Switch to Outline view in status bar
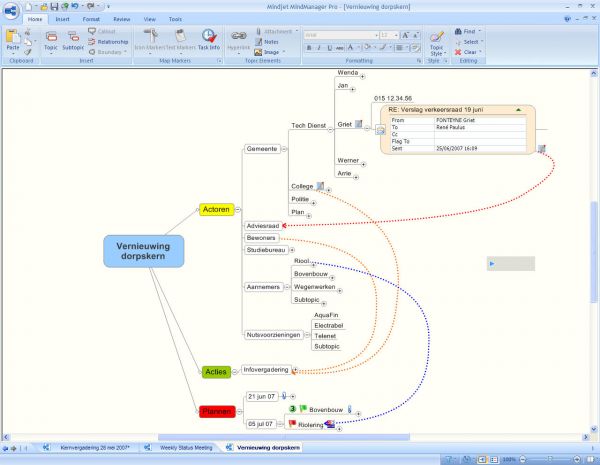This screenshot has height=465, width=600. tap(494, 459)
